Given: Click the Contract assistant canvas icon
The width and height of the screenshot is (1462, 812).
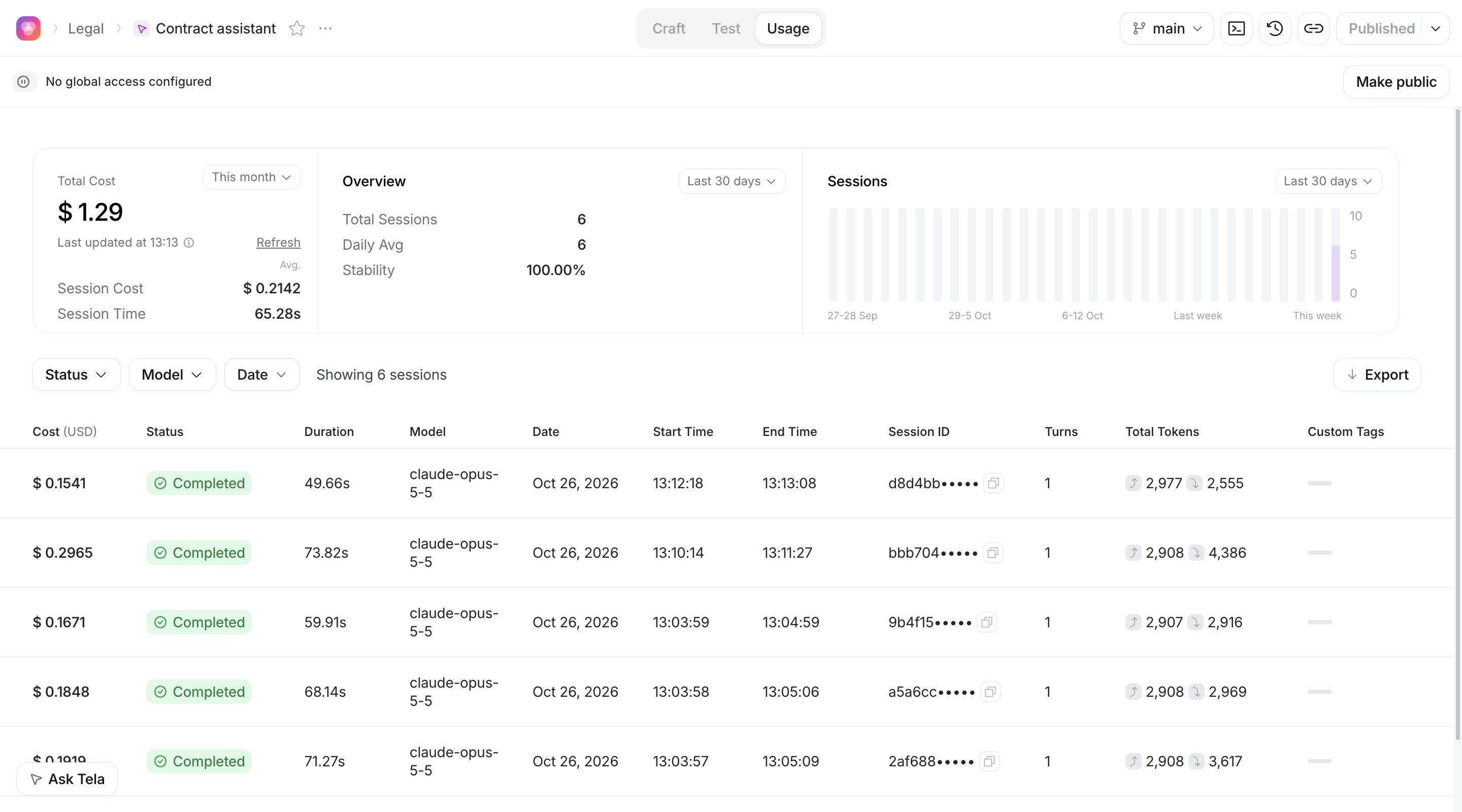Looking at the screenshot, I should (x=141, y=28).
